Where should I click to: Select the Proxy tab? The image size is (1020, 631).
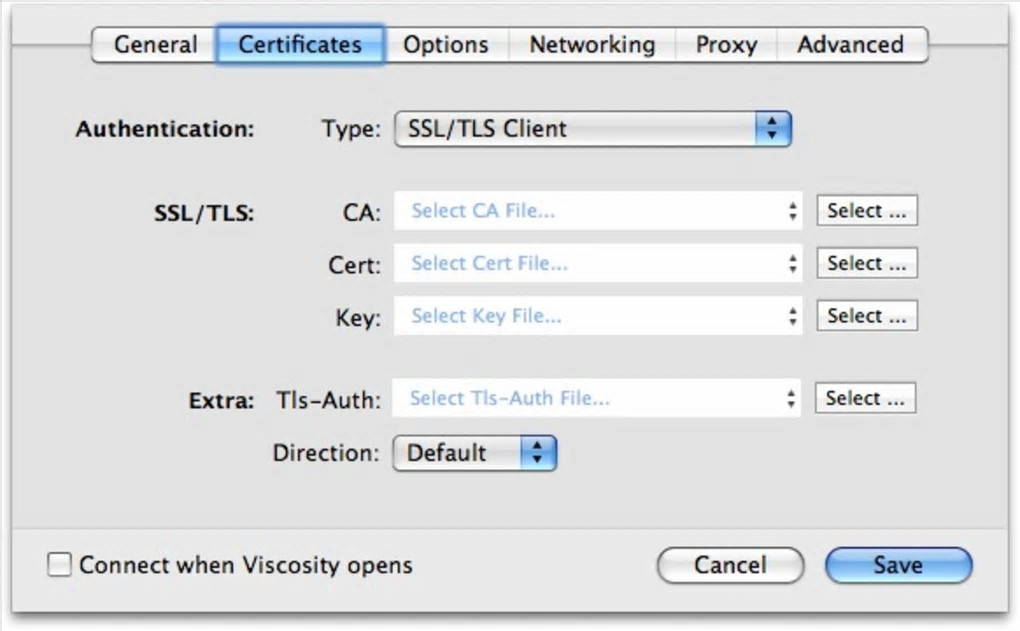(x=726, y=45)
